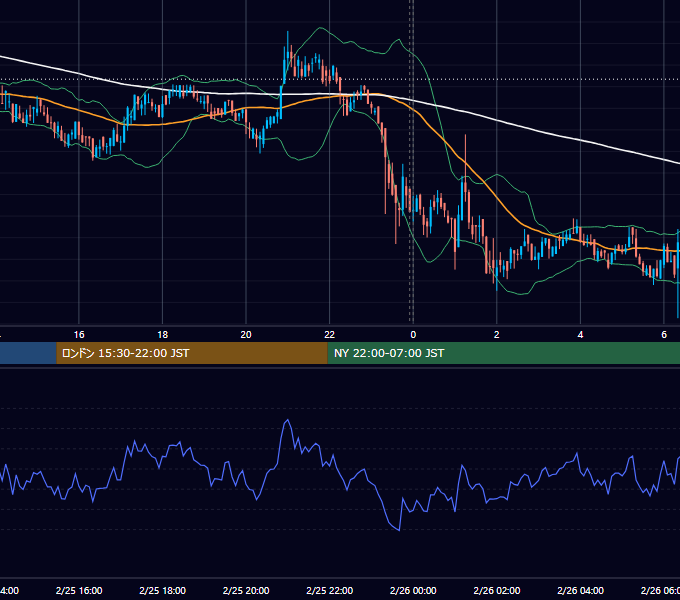
Task: Click the 2/26 04:00 time label
Action: click(x=580, y=590)
